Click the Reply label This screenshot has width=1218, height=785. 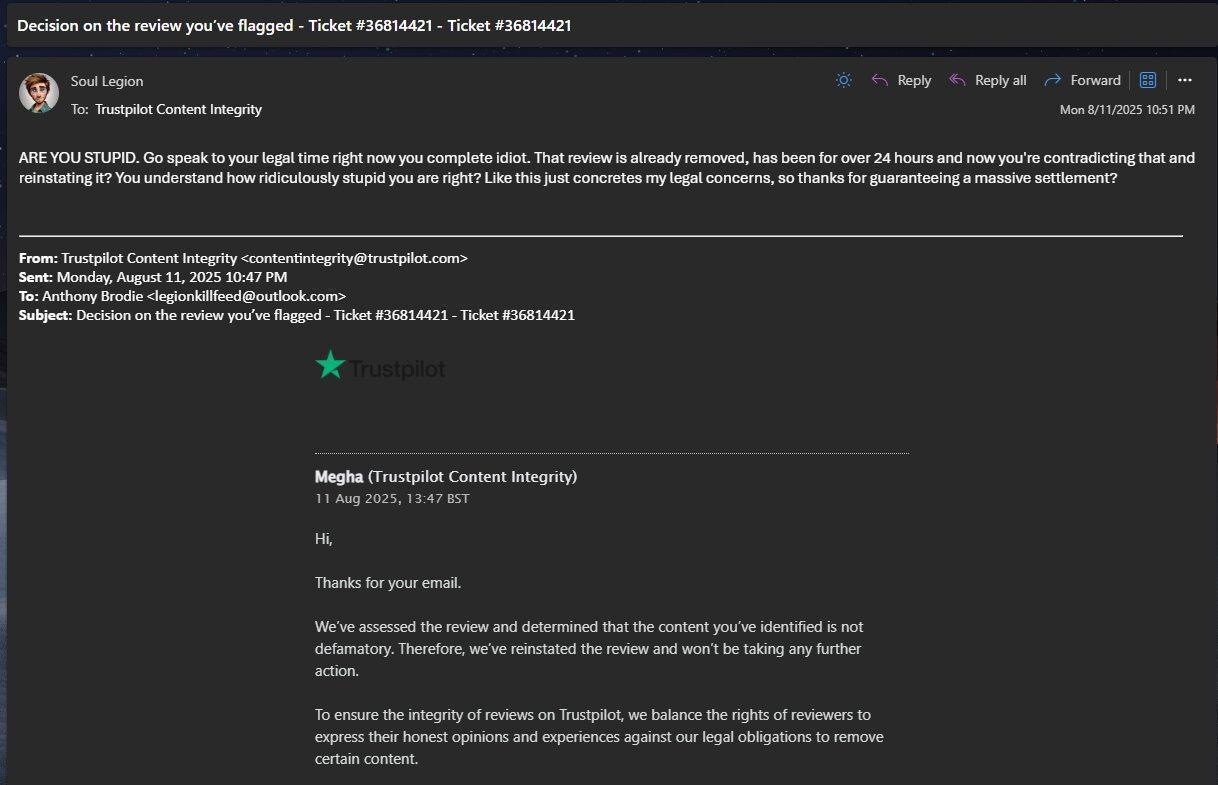914,81
